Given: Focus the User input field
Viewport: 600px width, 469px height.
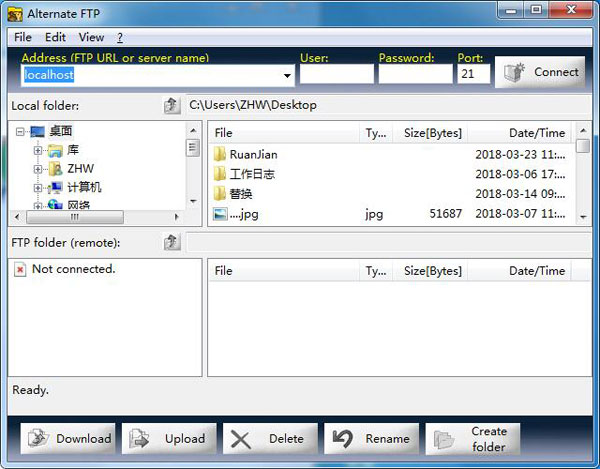Looking at the screenshot, I should pos(337,73).
